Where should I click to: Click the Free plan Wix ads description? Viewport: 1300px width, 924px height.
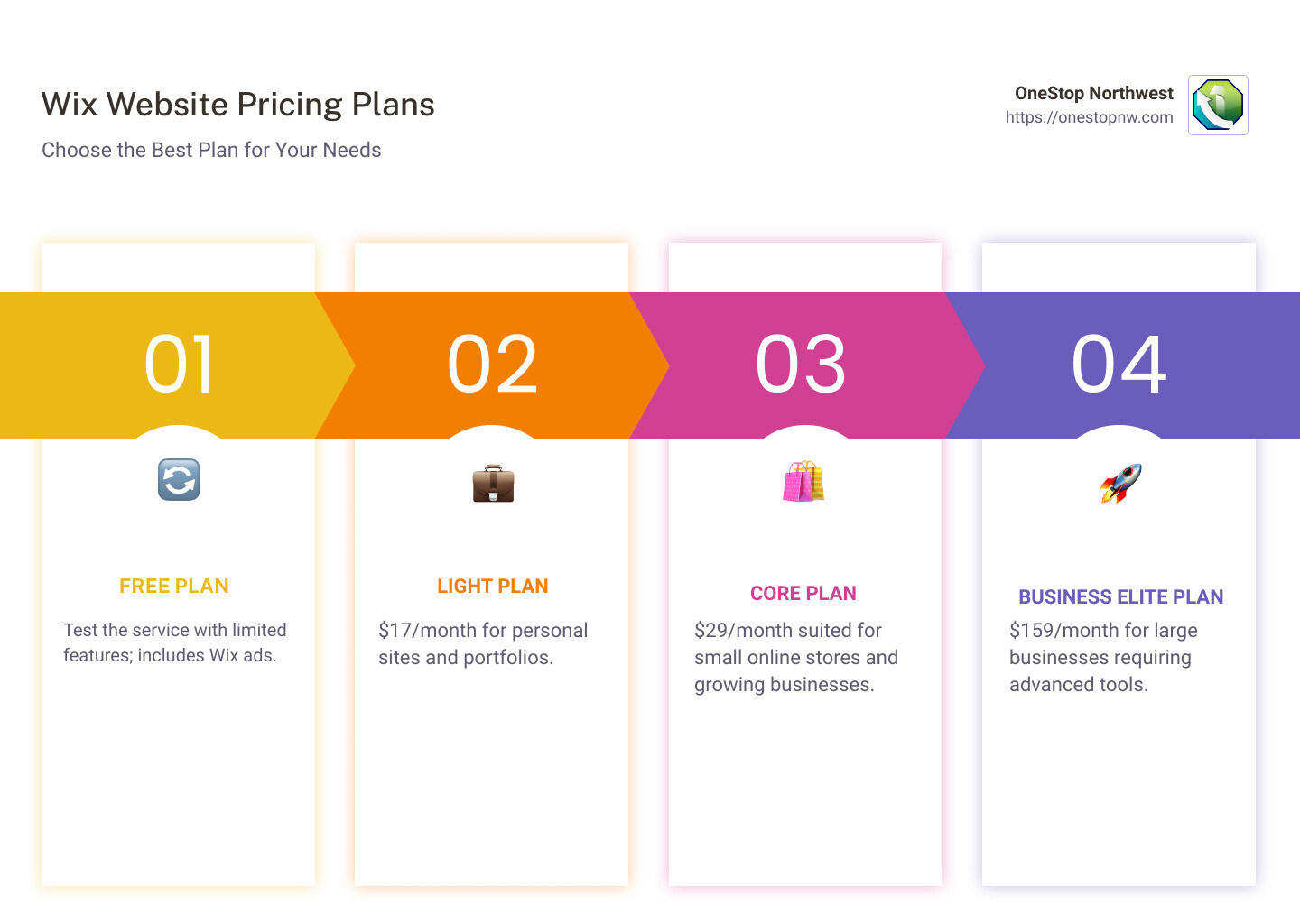click(x=174, y=642)
